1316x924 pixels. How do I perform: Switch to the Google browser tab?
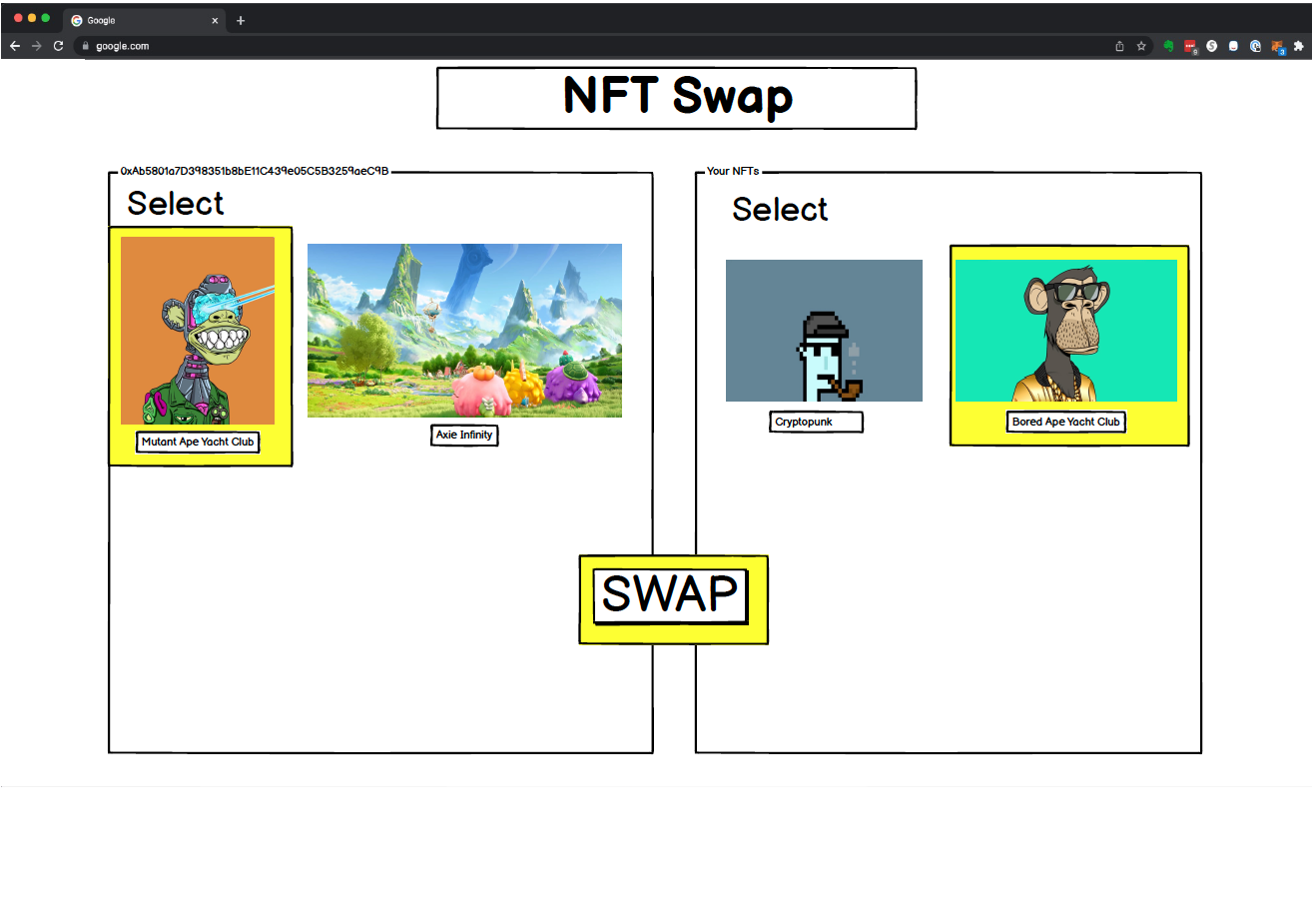pos(146,20)
